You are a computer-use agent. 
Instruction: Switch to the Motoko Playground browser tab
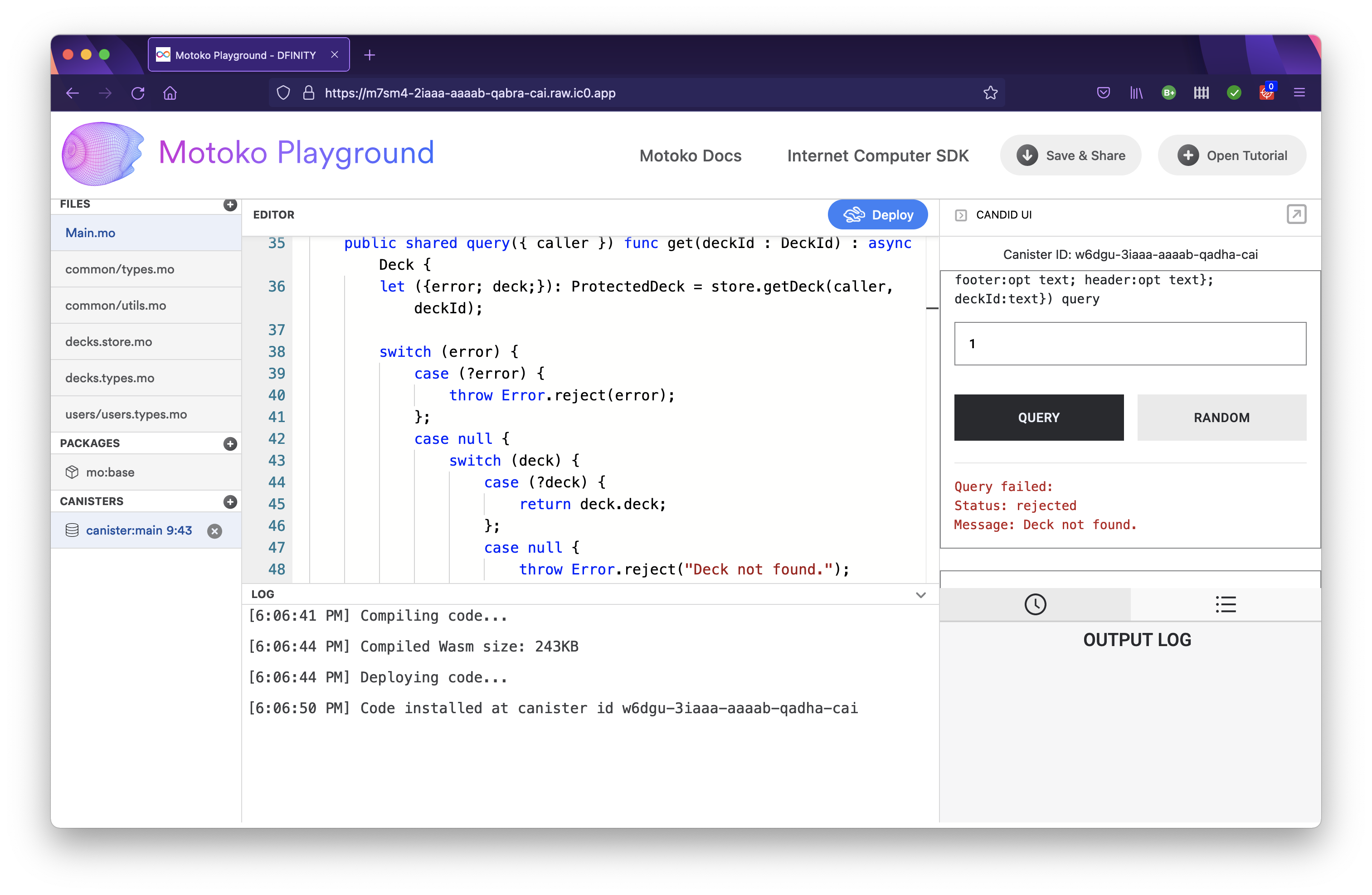click(245, 54)
